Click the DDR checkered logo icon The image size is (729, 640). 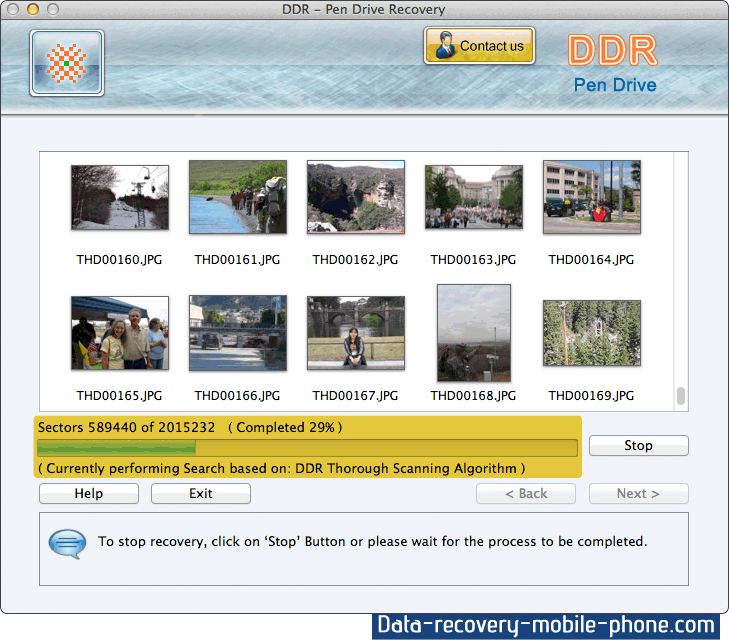click(67, 63)
